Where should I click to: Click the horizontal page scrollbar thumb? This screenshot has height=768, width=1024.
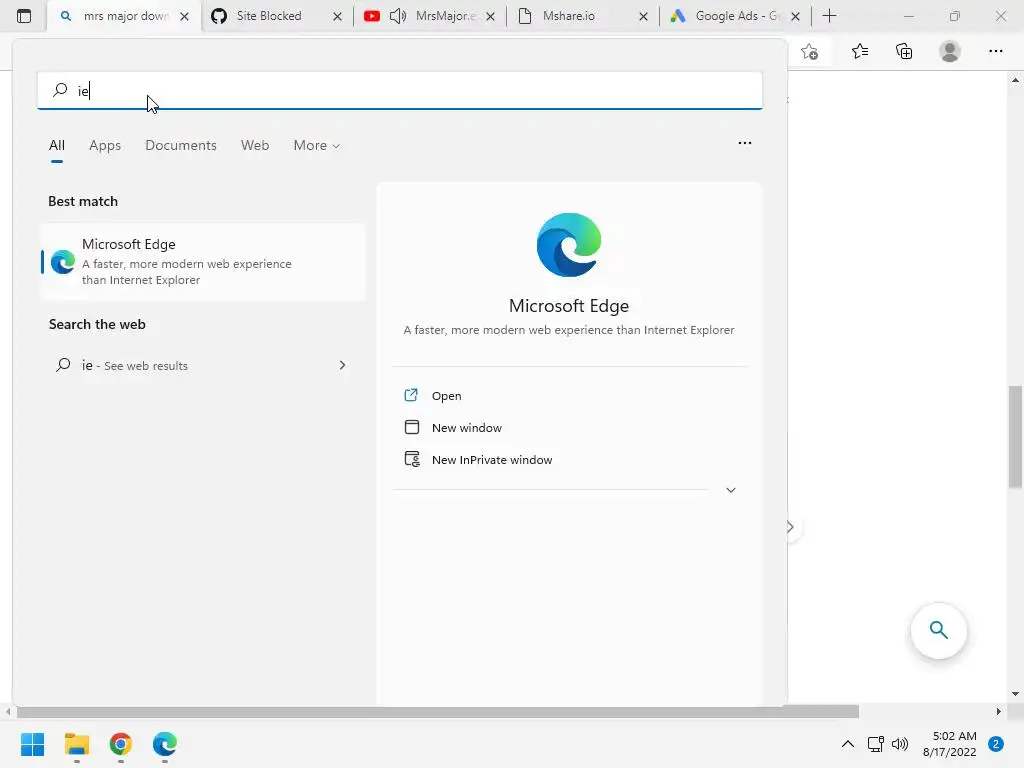click(x=438, y=711)
